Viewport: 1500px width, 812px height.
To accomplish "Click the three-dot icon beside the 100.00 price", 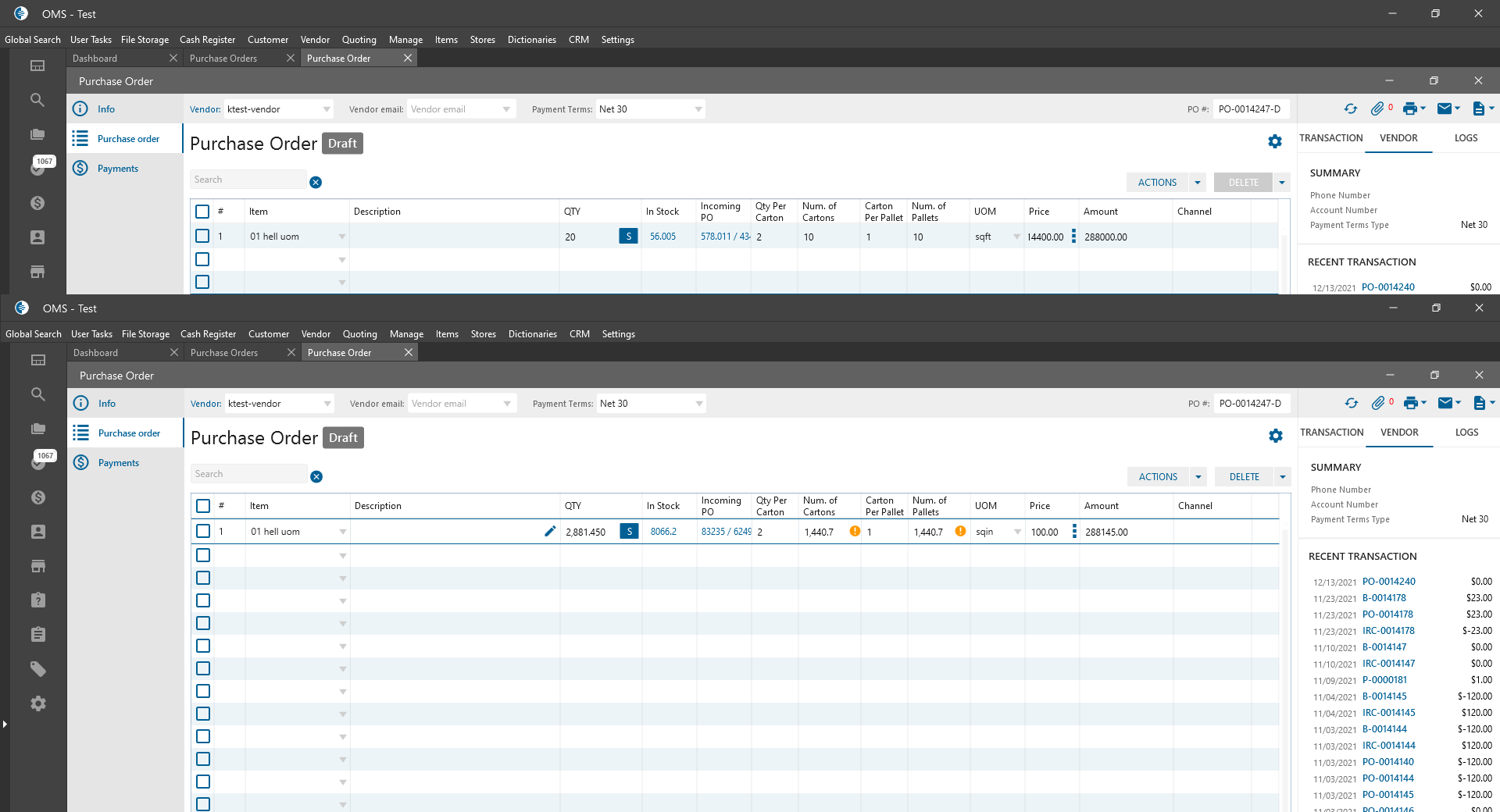I will tap(1074, 532).
